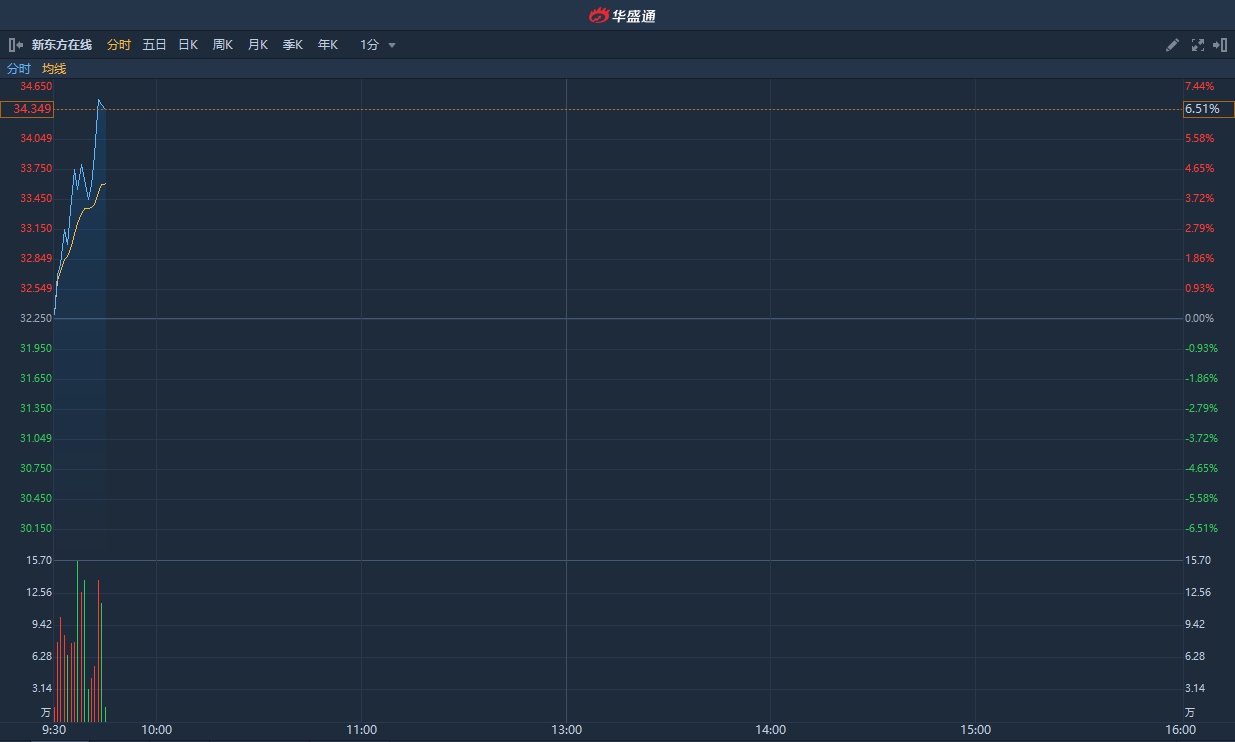Show the 月K monthly chart
The height and width of the screenshot is (742, 1235).
click(x=257, y=45)
